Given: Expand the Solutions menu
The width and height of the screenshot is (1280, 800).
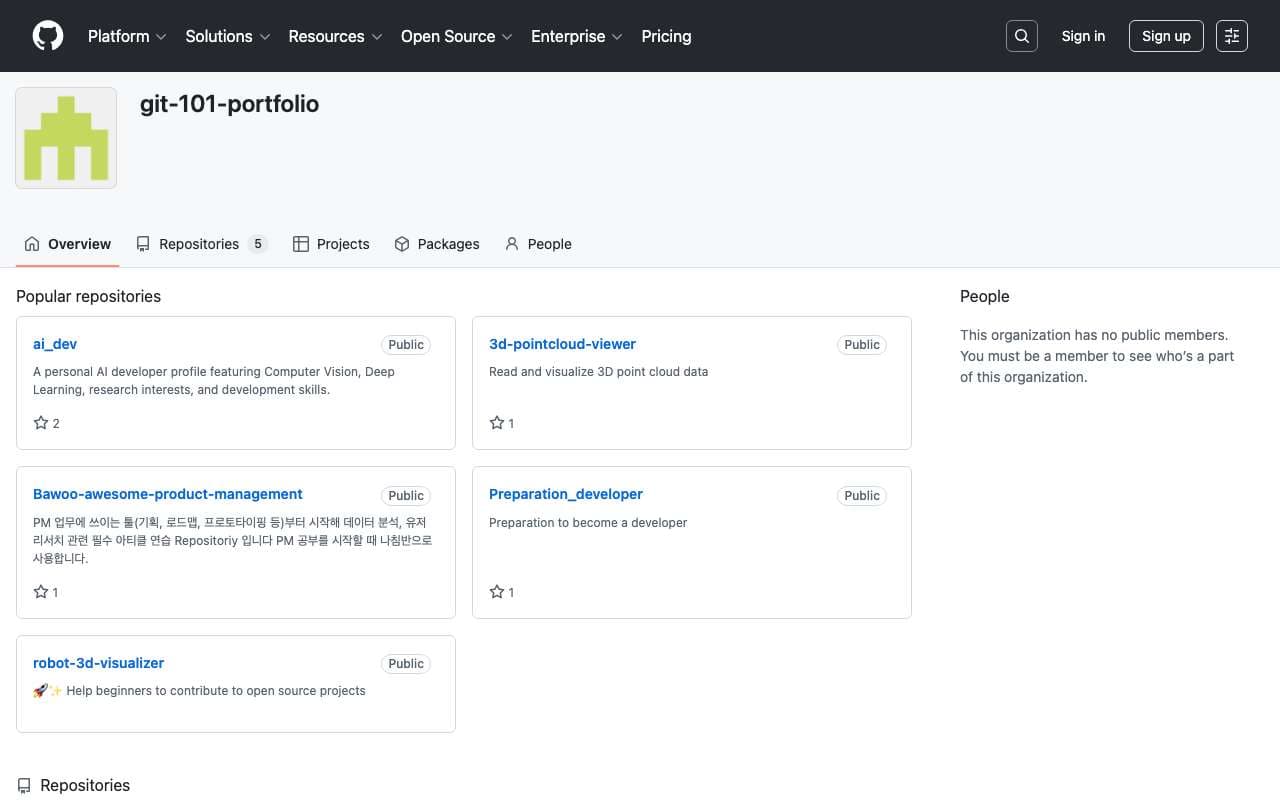Looking at the screenshot, I should point(228,36).
